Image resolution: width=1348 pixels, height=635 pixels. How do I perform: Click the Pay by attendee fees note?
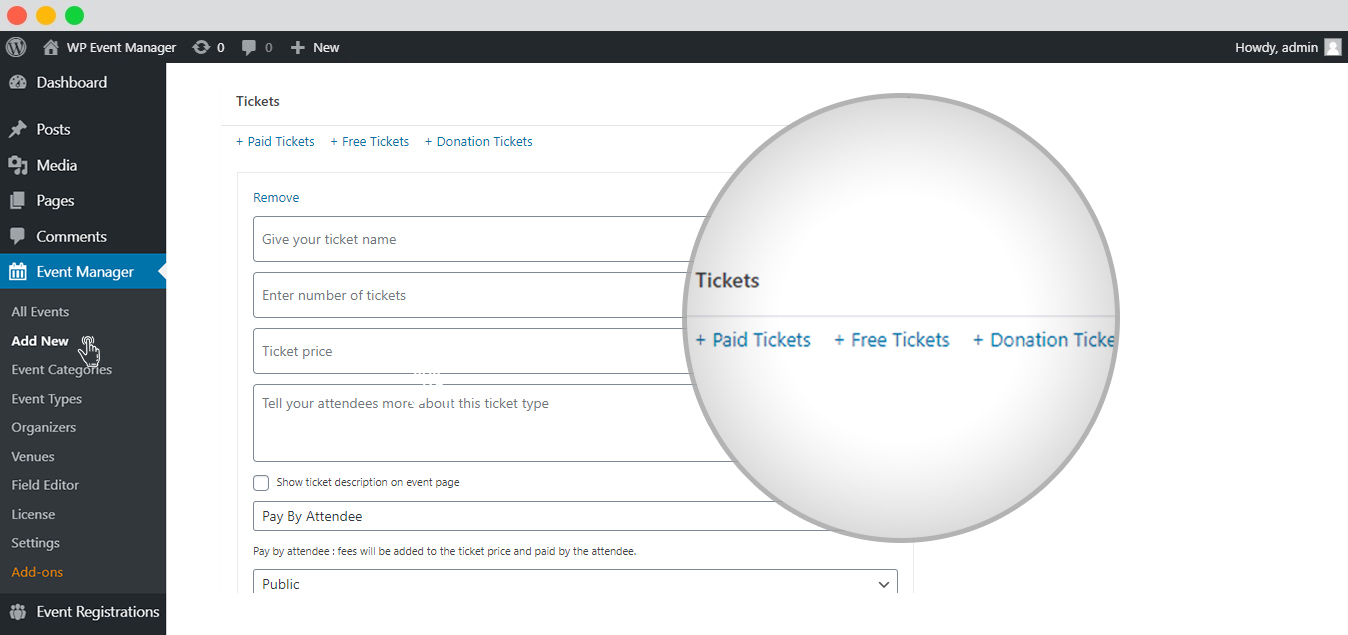tap(445, 551)
